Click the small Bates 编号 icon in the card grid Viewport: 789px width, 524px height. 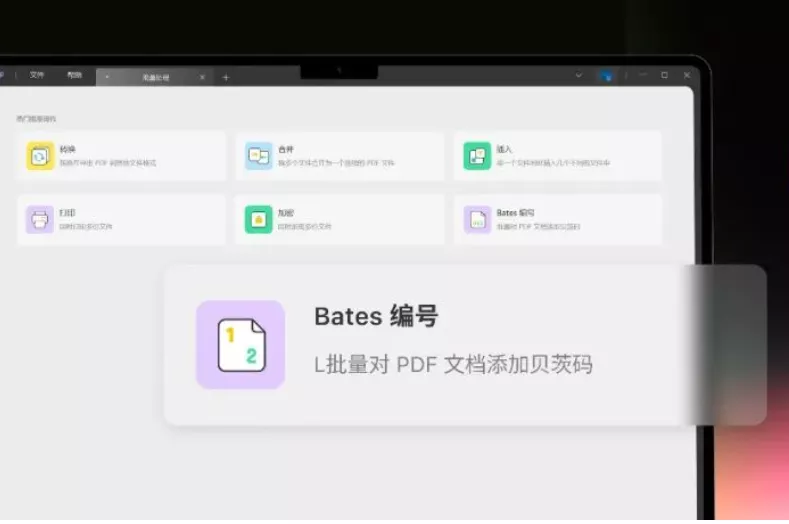pos(477,219)
